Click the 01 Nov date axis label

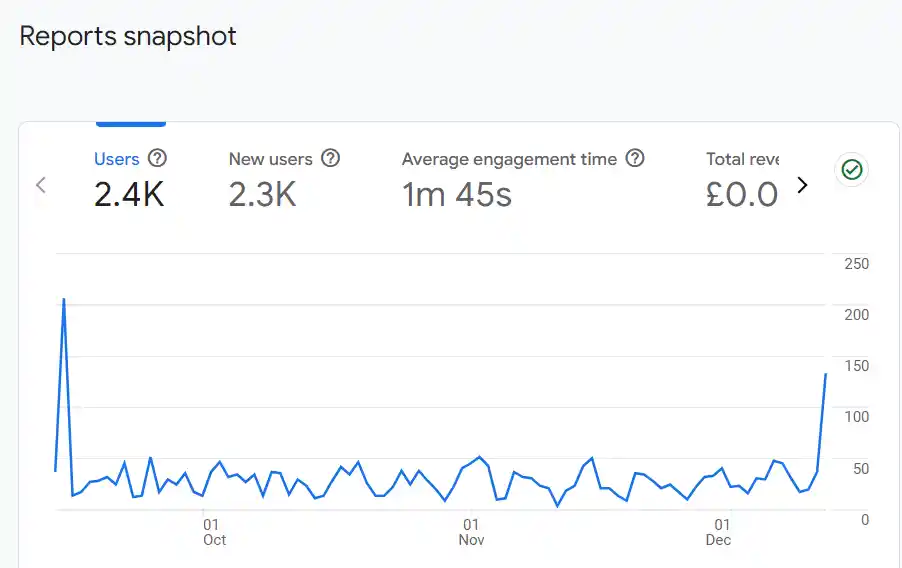tap(471, 532)
